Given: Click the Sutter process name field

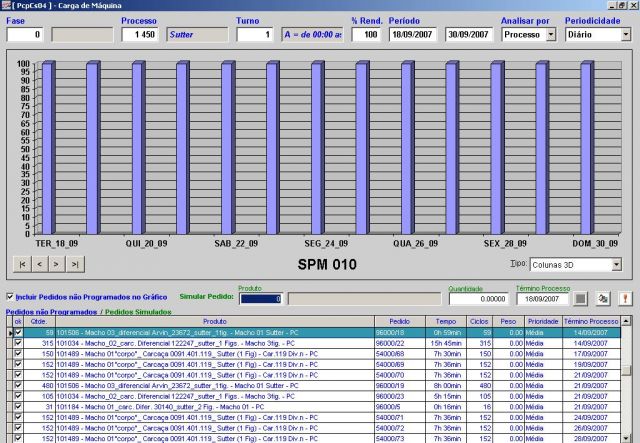Looking at the screenshot, I should (198, 35).
